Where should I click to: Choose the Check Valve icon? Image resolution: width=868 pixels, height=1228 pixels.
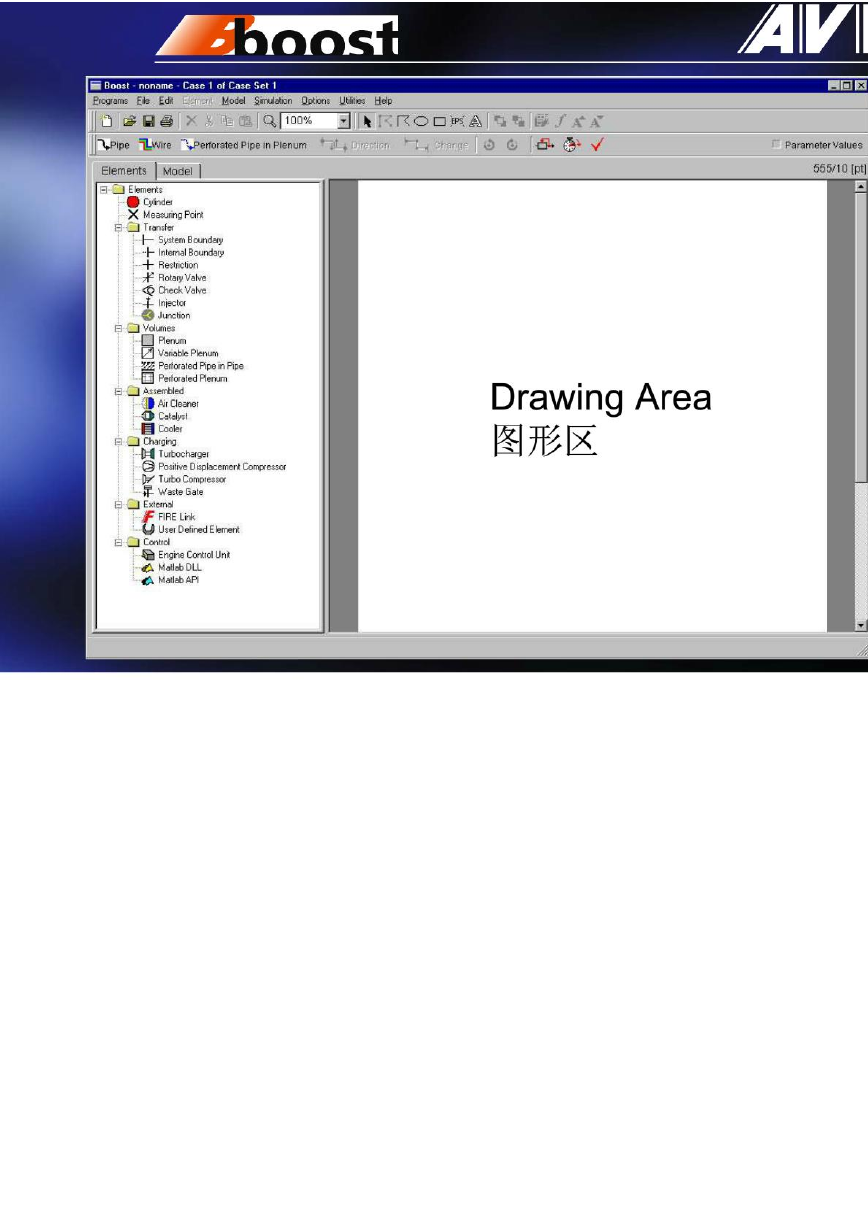click(148, 290)
